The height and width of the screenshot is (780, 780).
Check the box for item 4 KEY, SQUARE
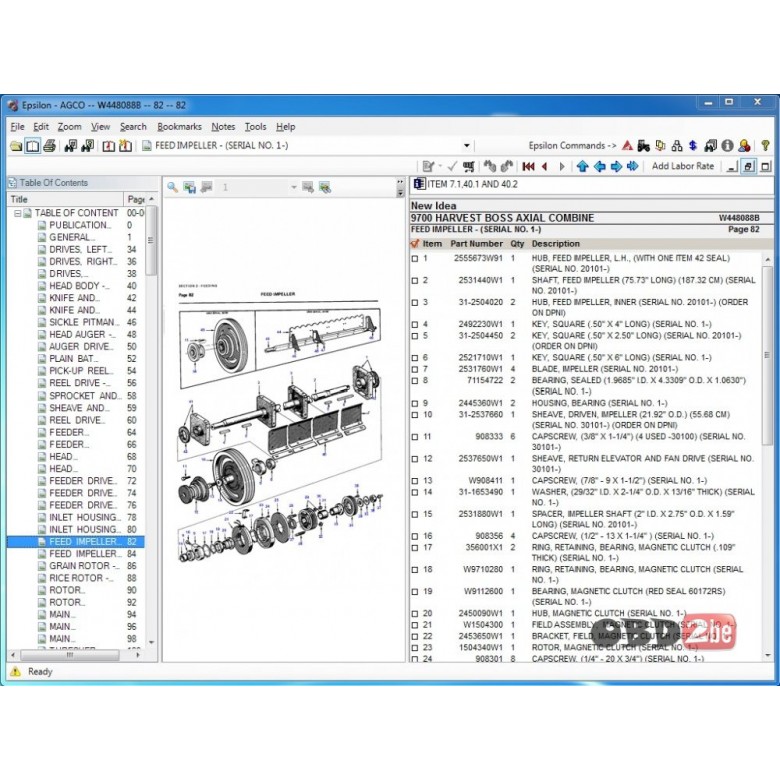pos(415,324)
